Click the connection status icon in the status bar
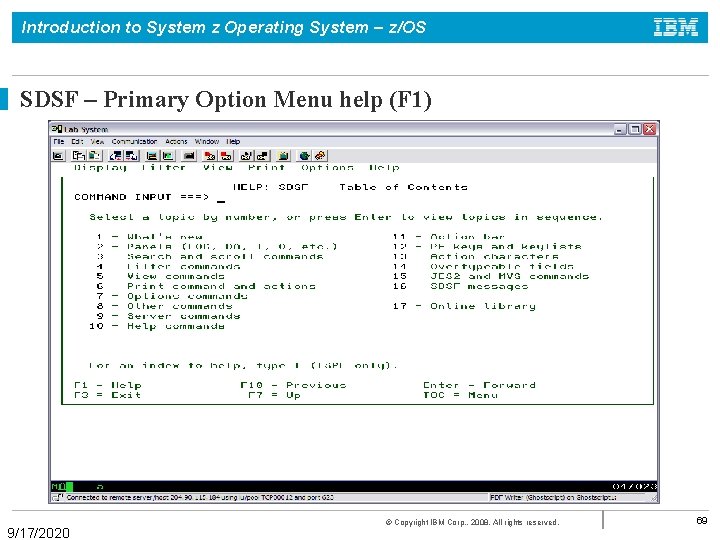720x540 pixels. tap(58, 497)
